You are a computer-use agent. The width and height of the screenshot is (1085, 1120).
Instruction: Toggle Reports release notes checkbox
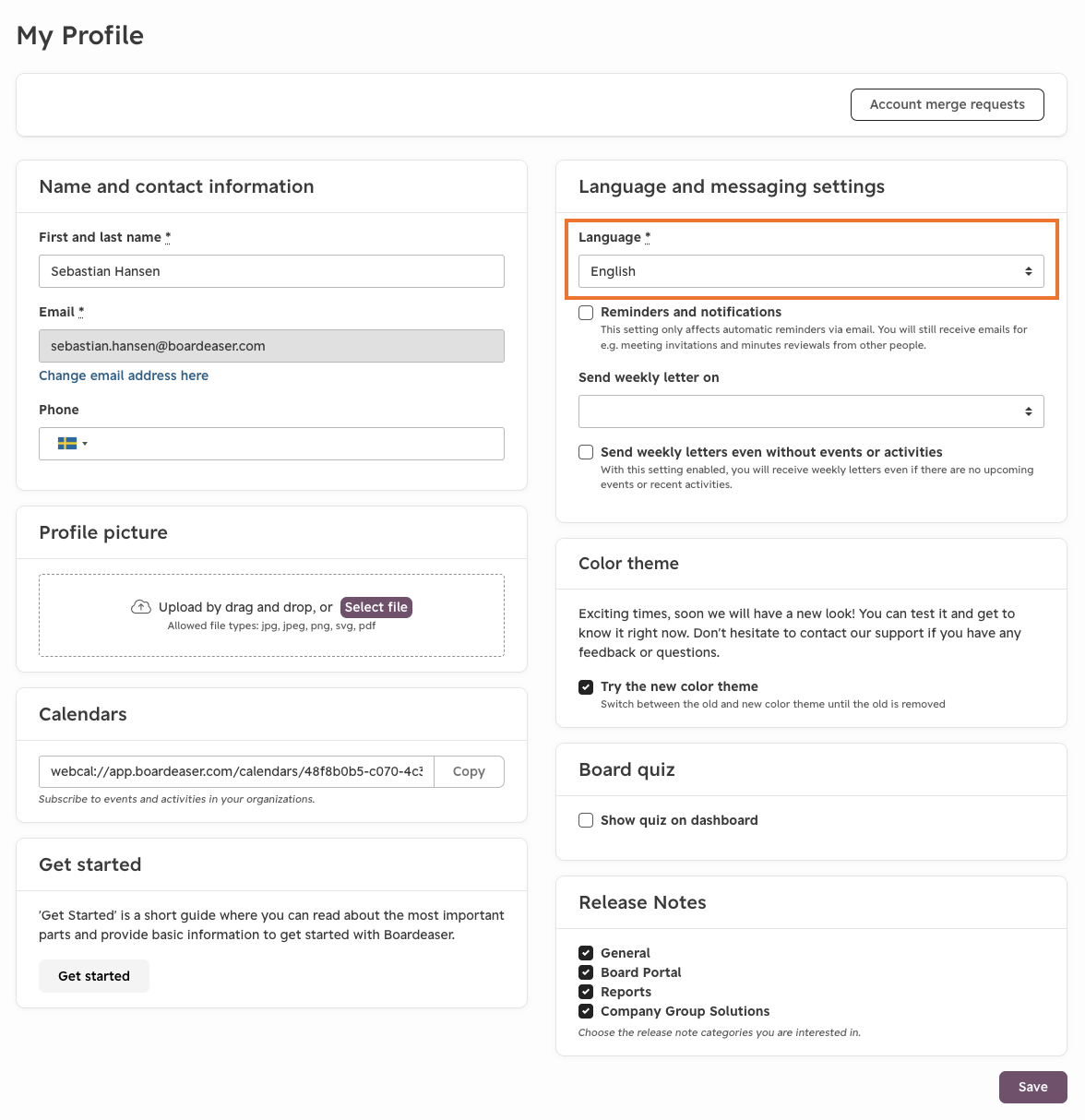(586, 992)
